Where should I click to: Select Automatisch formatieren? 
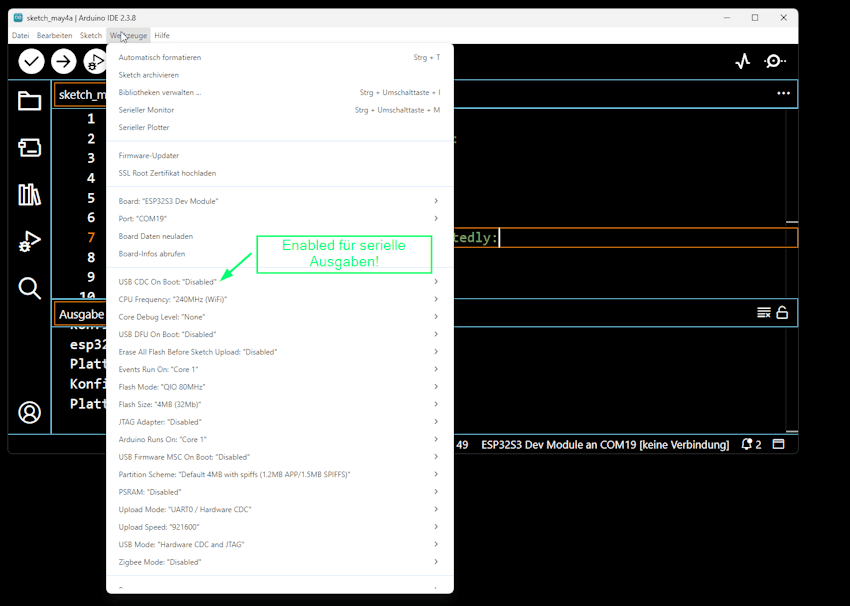[280, 57]
